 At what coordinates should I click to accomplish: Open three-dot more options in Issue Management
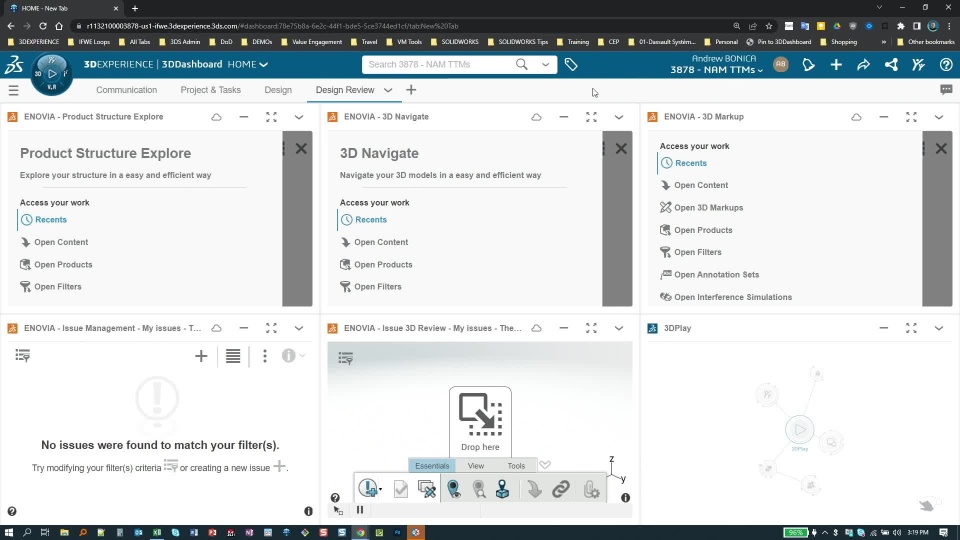[264, 356]
